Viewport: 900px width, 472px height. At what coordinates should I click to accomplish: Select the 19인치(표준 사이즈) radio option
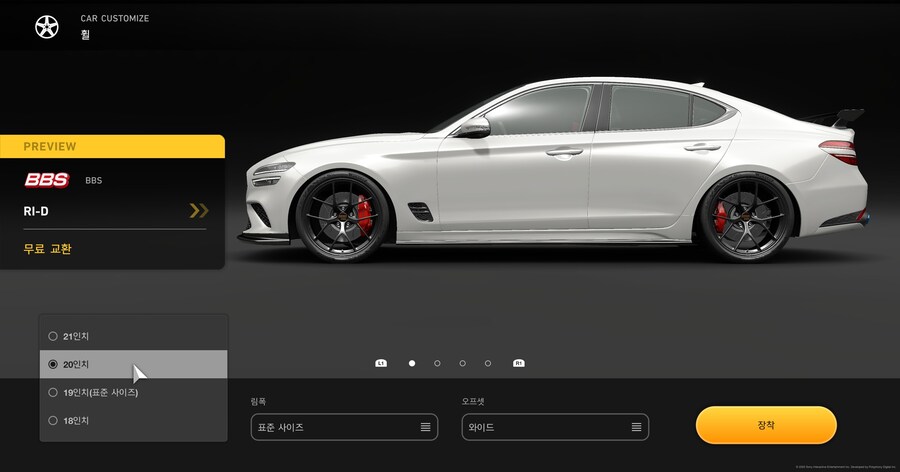pos(53,393)
